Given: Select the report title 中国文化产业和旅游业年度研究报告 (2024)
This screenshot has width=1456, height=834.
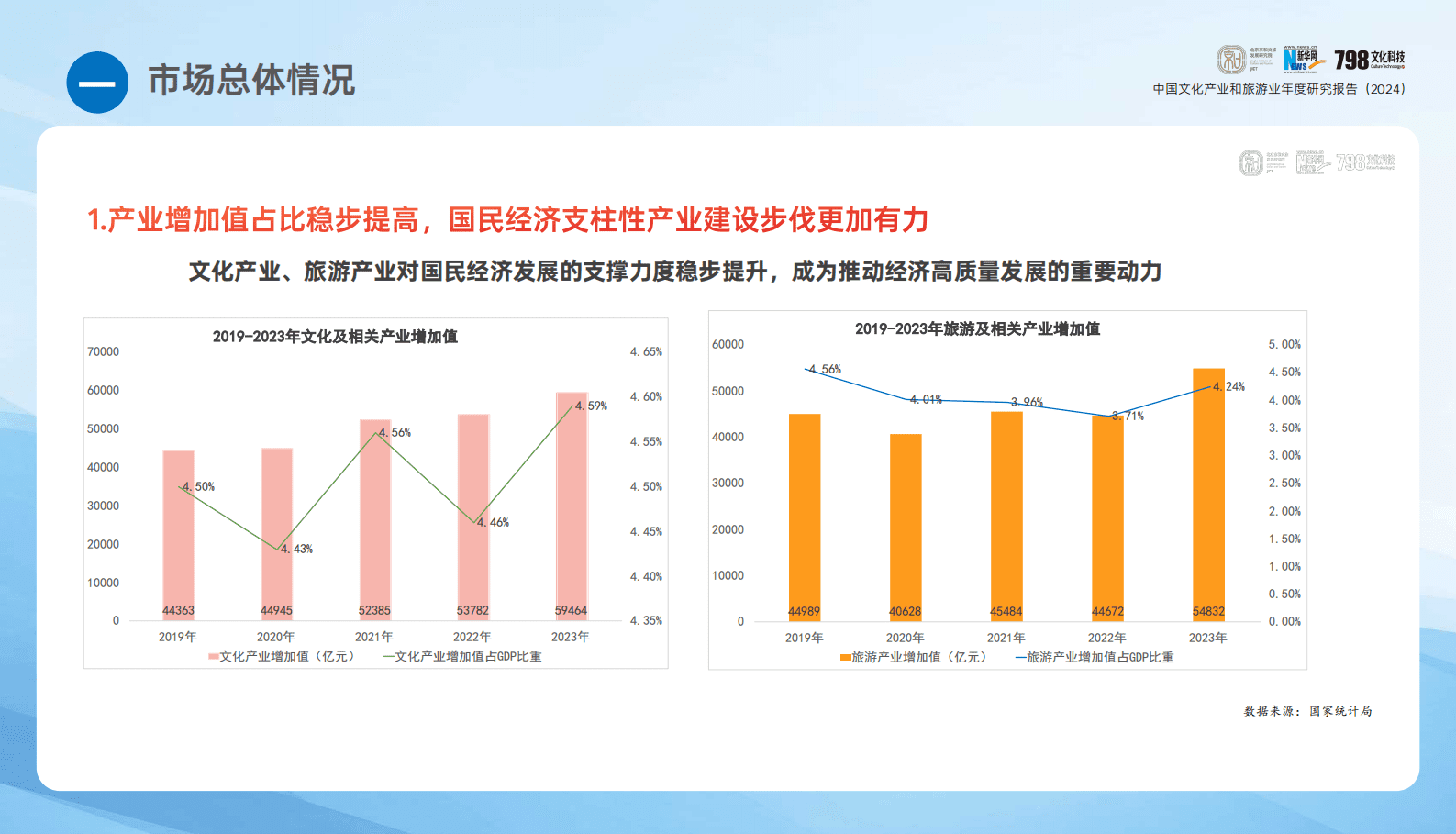Looking at the screenshot, I should tap(1279, 89).
